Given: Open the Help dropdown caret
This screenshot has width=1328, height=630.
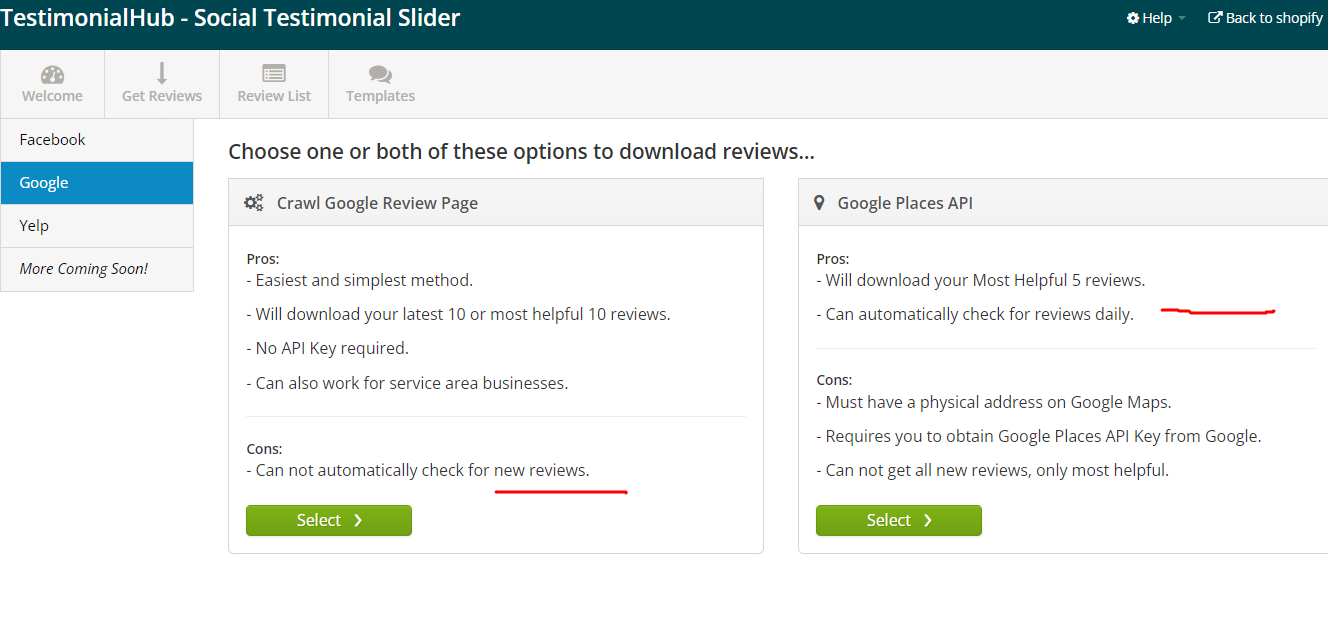Looking at the screenshot, I should [1182, 19].
